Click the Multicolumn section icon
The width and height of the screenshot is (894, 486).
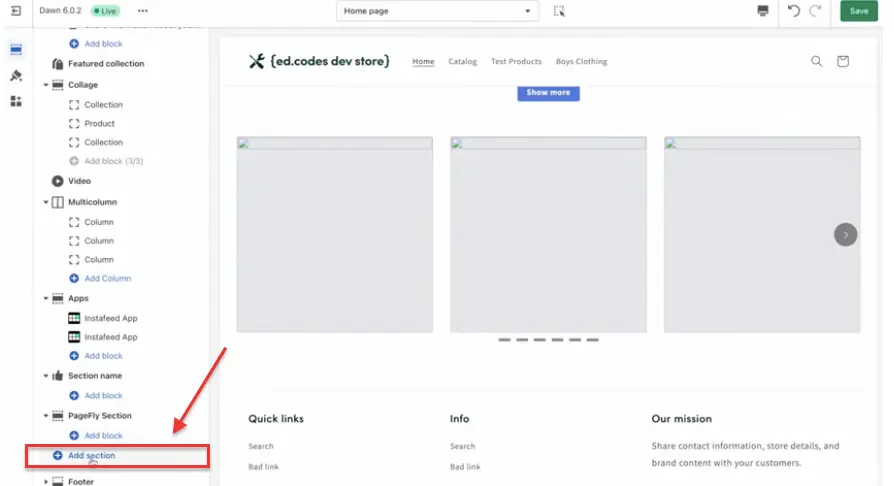(x=58, y=202)
